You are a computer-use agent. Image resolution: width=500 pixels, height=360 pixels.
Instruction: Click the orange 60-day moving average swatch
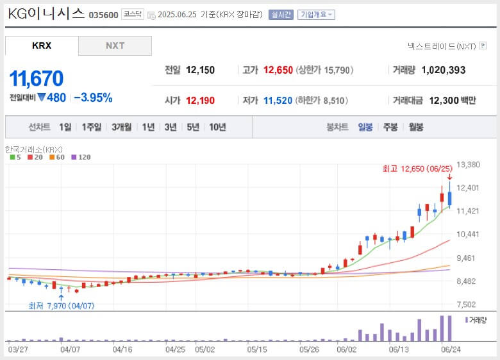(52, 157)
